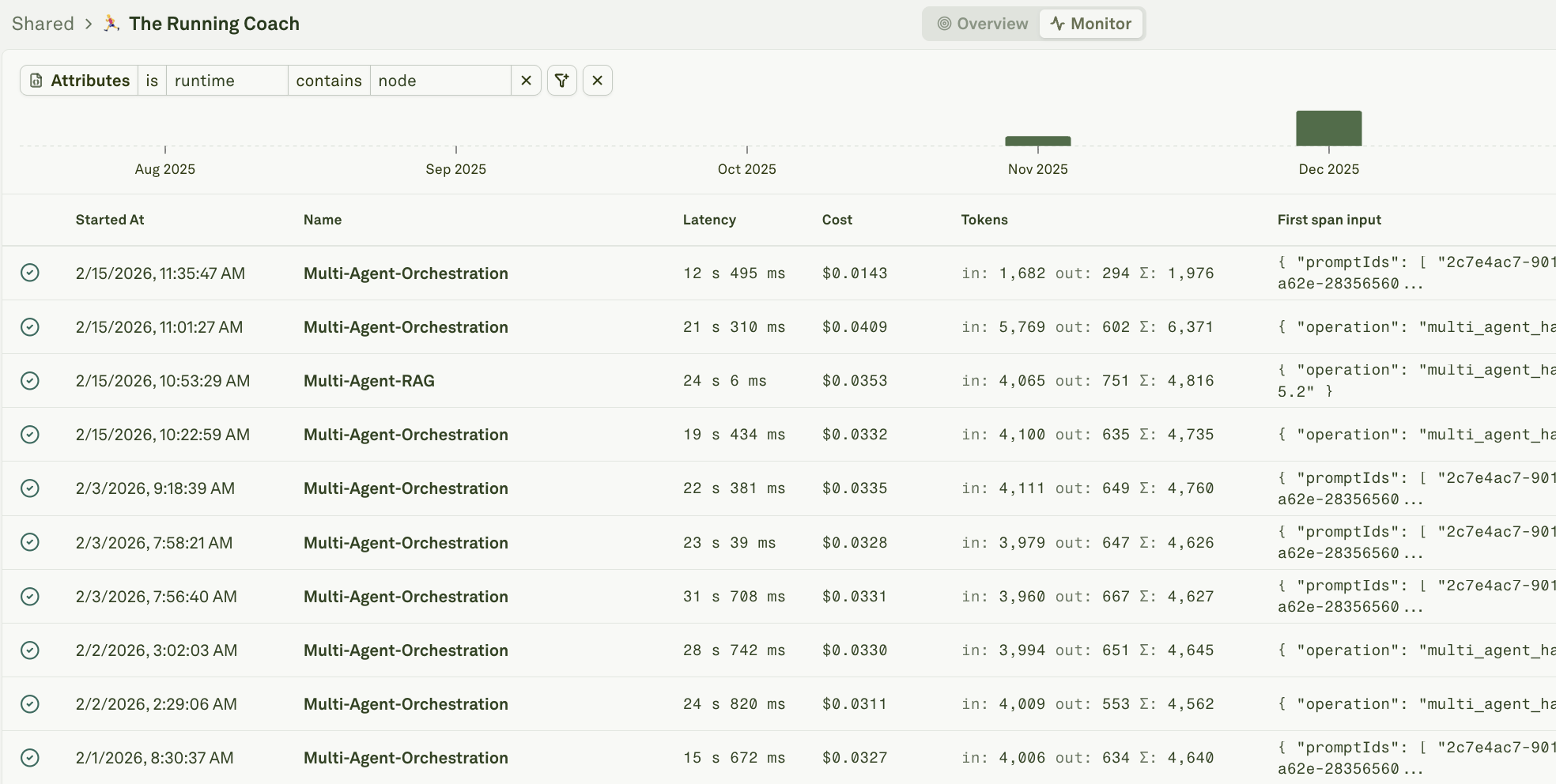Toggle the status circle on the first Multi-Agent-Orchestration row
The height and width of the screenshot is (784, 1556).
pyautogui.click(x=29, y=273)
